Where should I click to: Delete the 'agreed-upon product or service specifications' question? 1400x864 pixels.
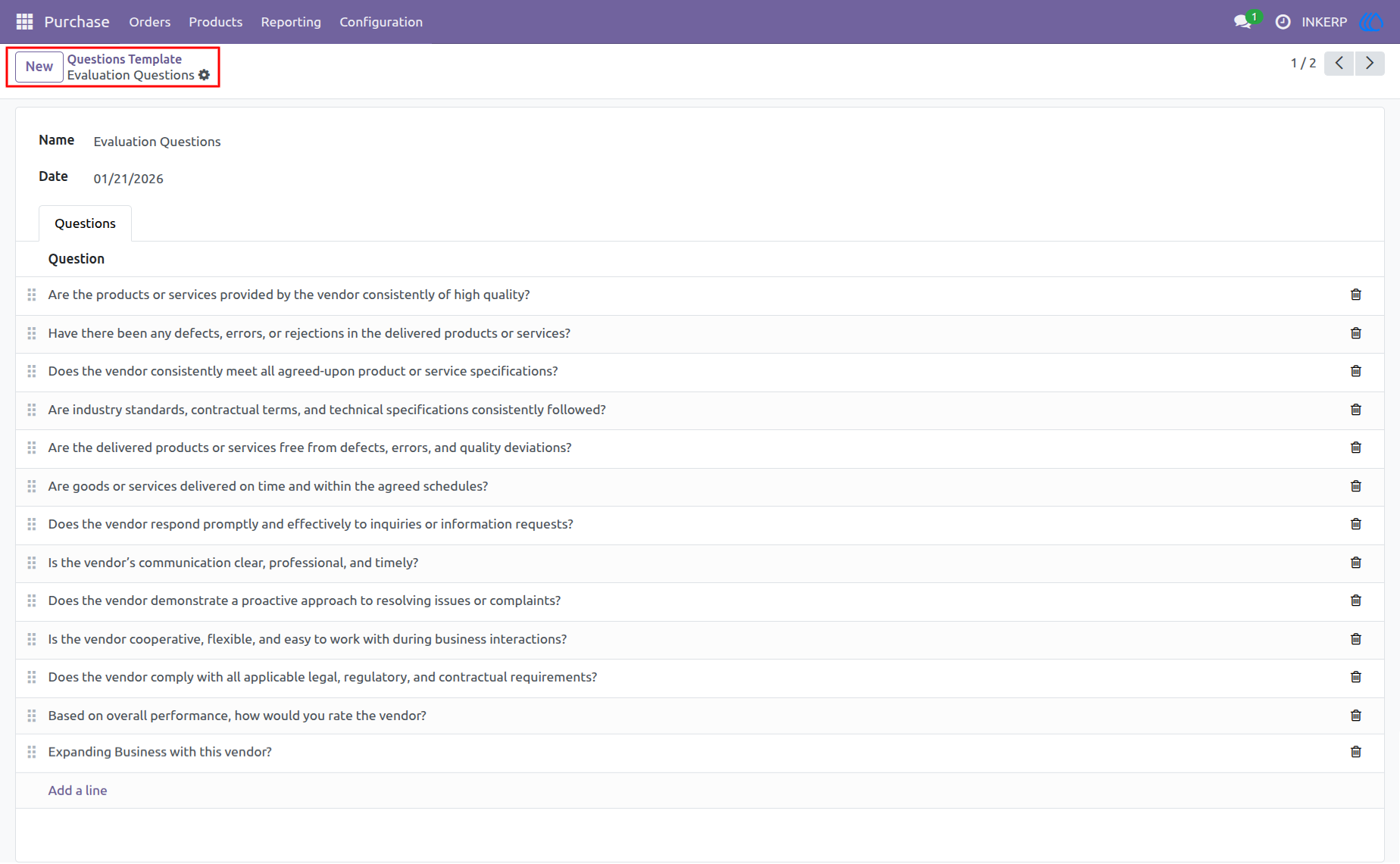click(1355, 371)
